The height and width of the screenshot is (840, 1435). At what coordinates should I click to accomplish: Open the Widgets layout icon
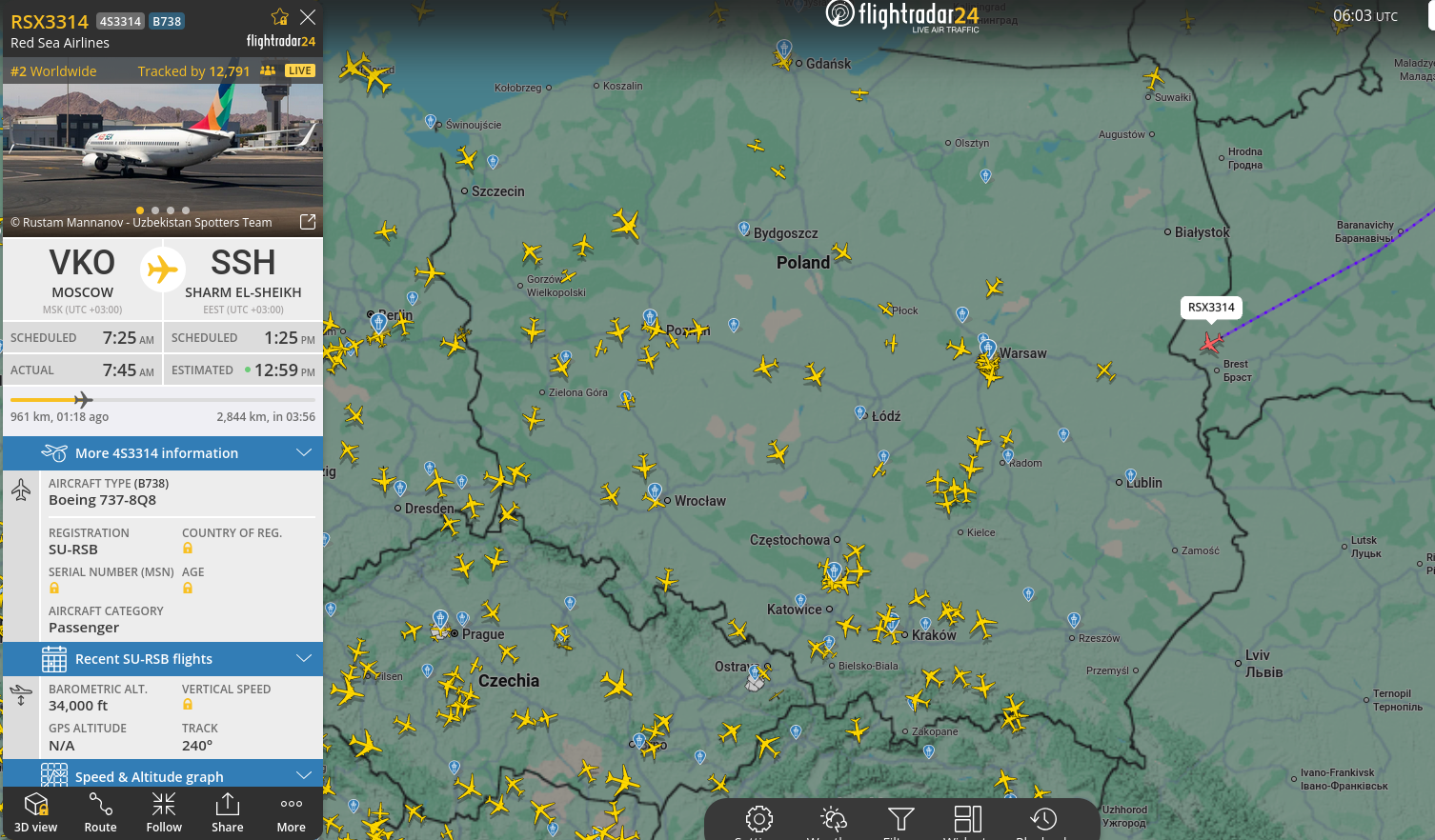[x=968, y=819]
